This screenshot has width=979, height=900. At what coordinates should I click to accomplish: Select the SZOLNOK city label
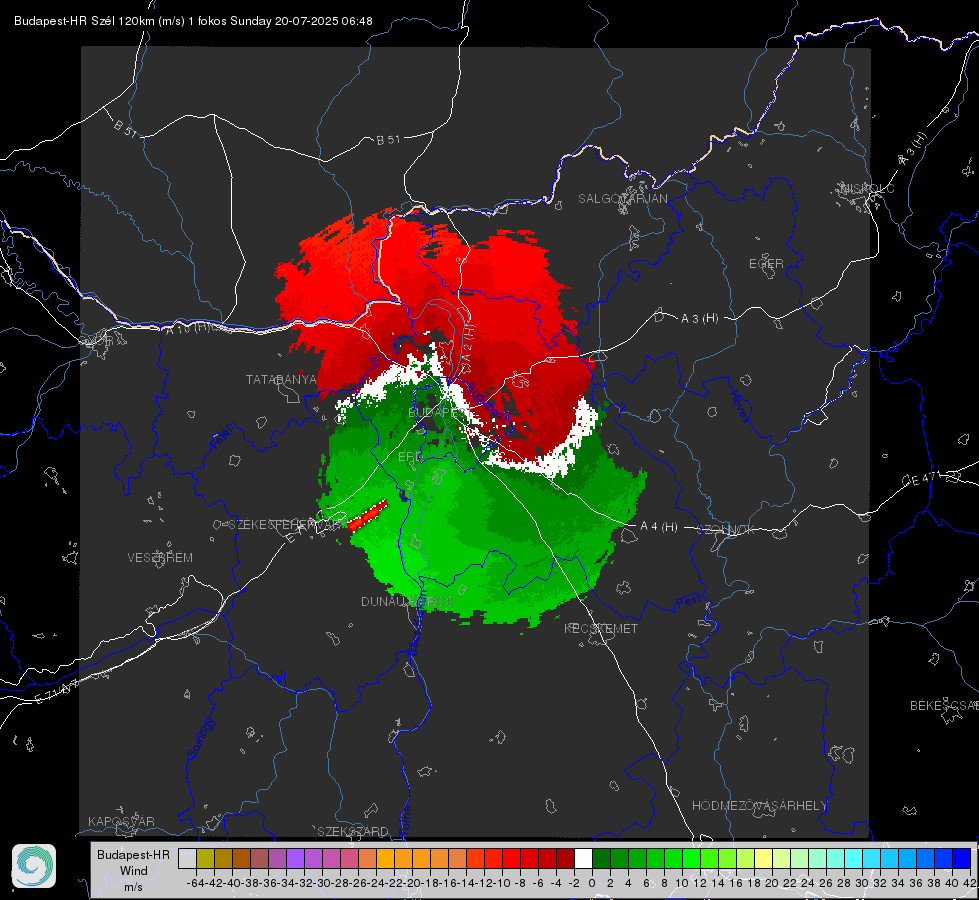(728, 530)
